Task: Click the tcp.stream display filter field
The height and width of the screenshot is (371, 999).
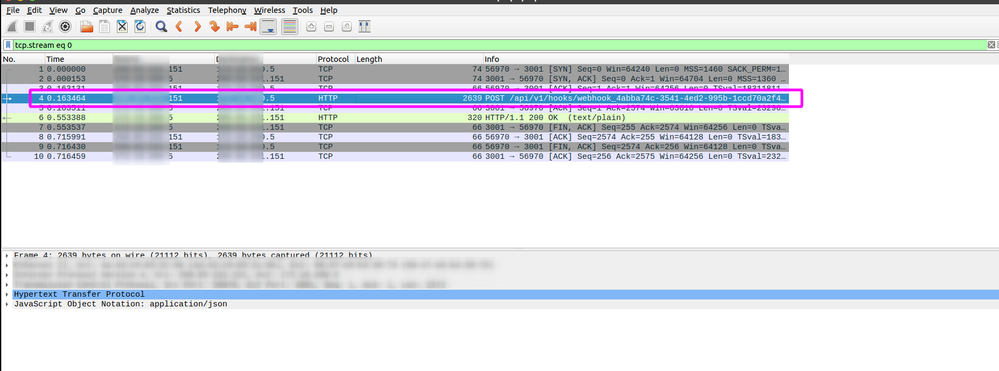Action: 497,45
